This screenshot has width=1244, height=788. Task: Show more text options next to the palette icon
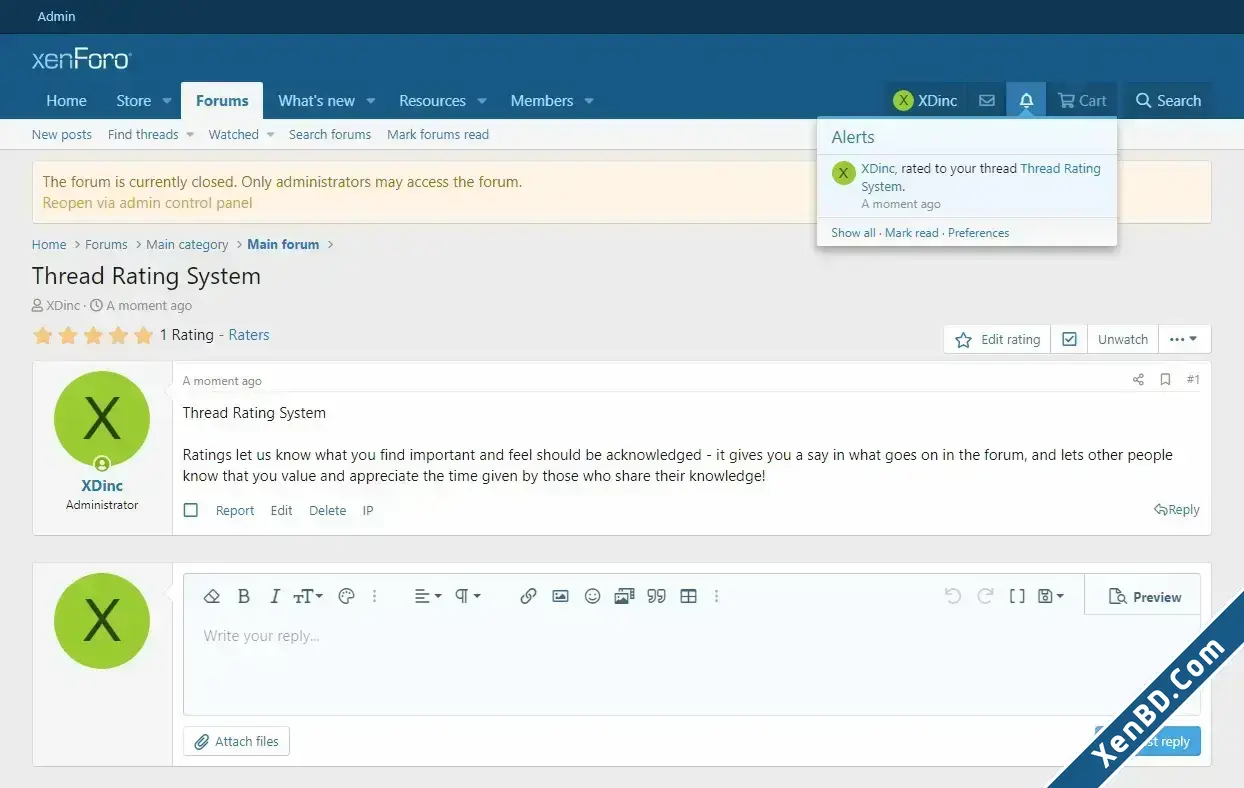tap(375, 596)
